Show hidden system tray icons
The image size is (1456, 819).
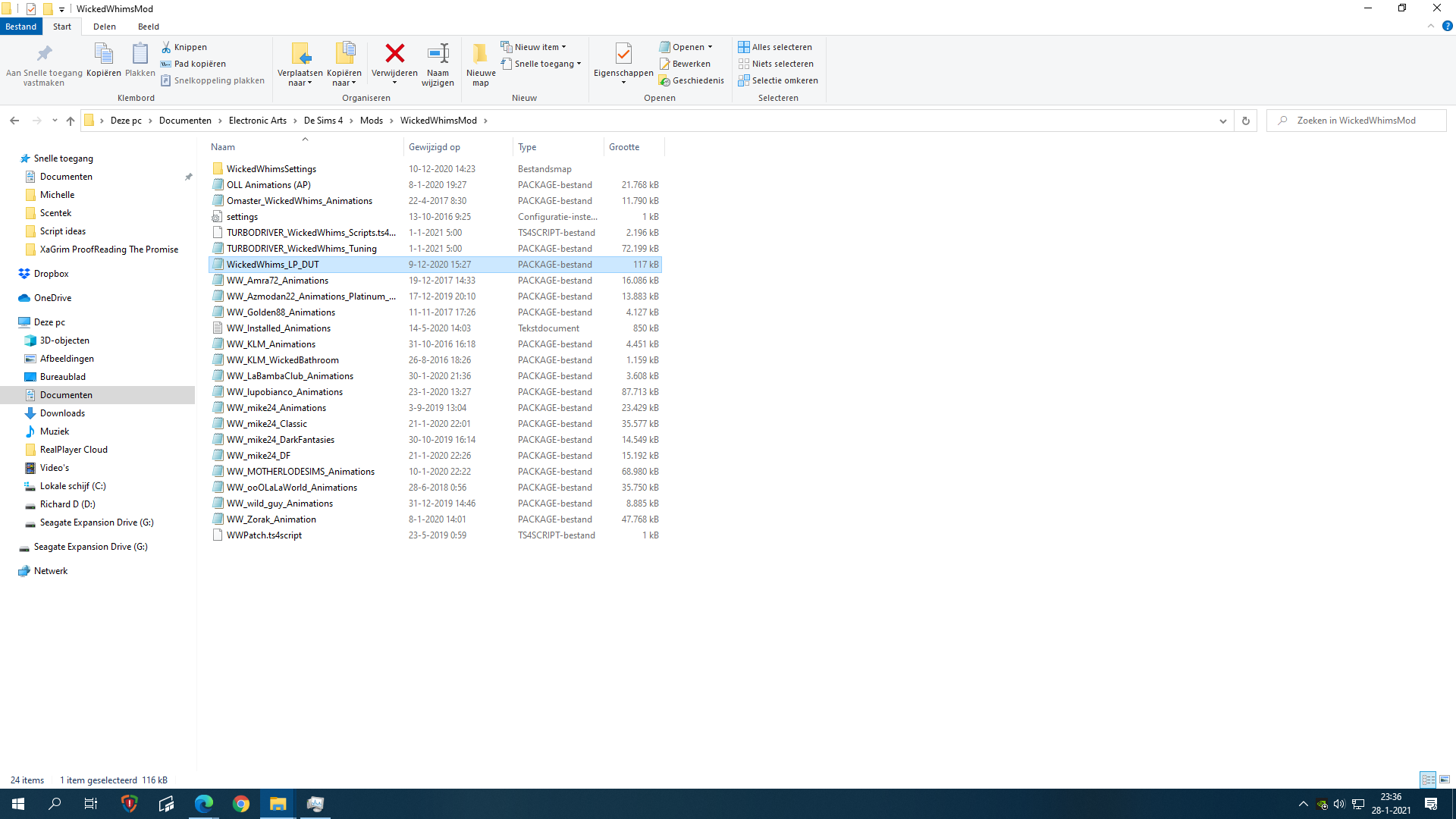tap(1303, 804)
